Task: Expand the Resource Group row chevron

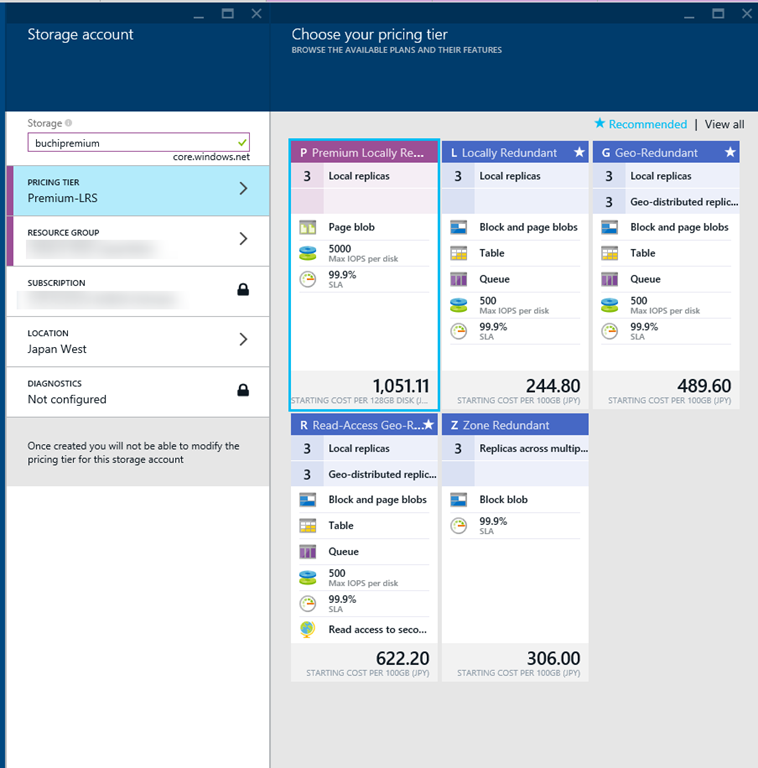Action: point(243,239)
